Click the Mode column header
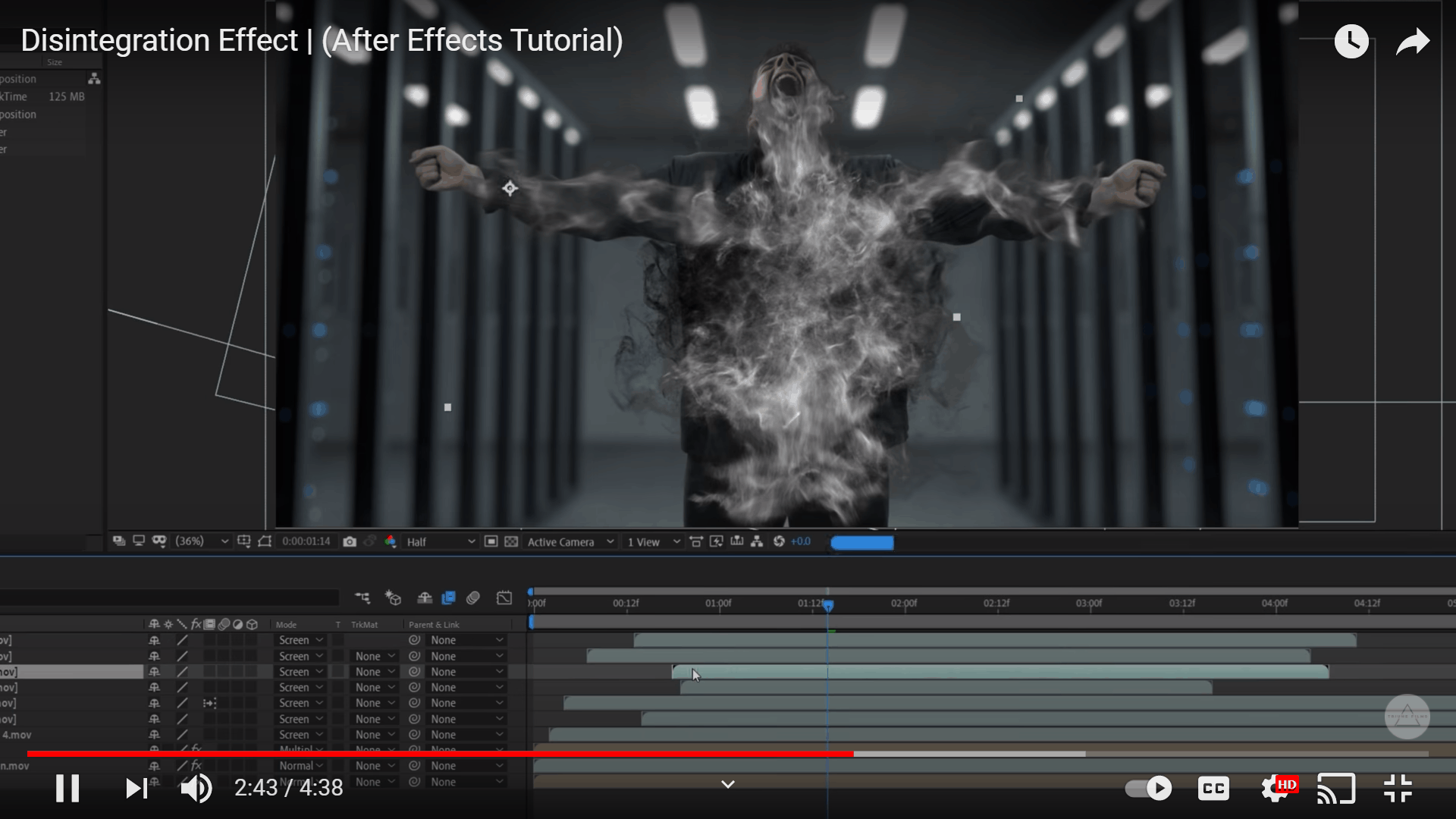This screenshot has width=1456, height=819. 286,625
